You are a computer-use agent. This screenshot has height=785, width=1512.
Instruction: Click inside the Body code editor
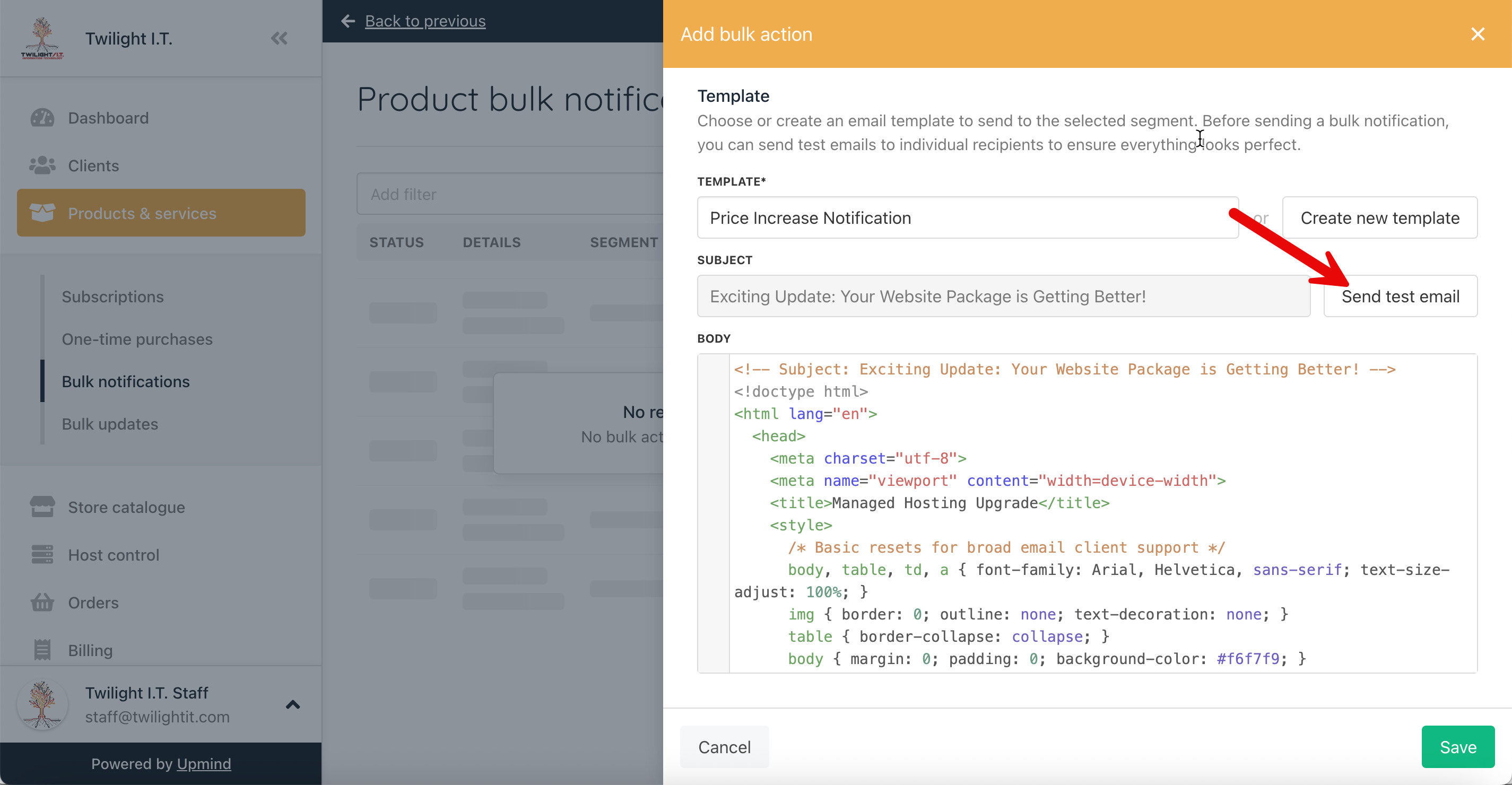[x=1087, y=513]
